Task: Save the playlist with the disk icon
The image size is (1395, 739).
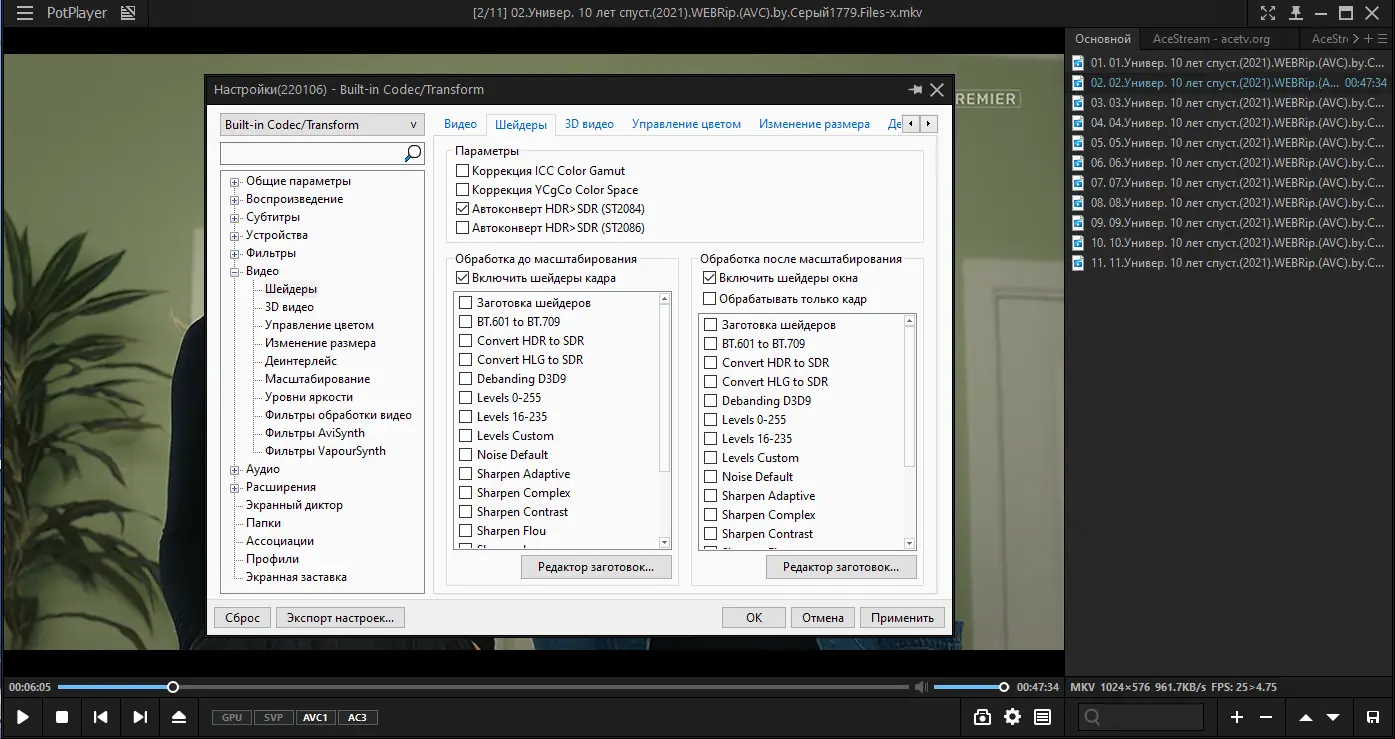Action: (1373, 717)
